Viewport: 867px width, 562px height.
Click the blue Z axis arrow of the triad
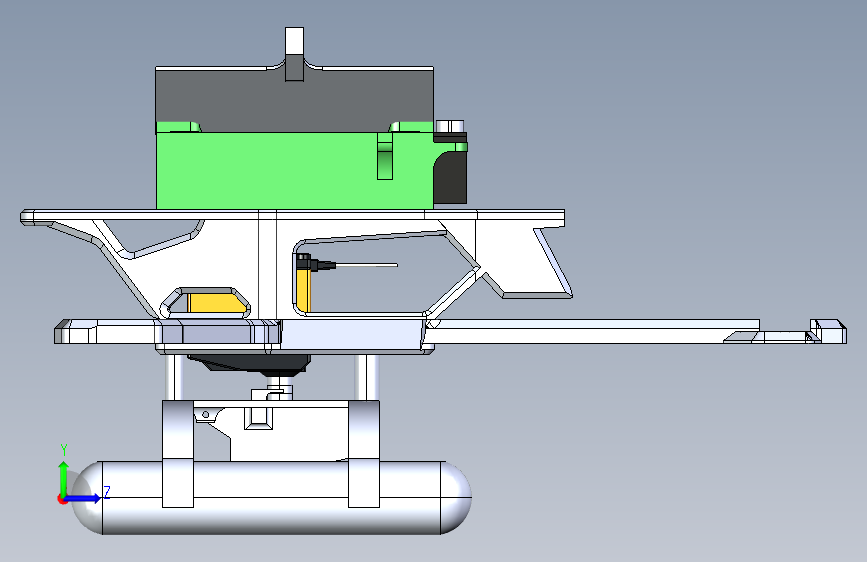(x=83, y=498)
